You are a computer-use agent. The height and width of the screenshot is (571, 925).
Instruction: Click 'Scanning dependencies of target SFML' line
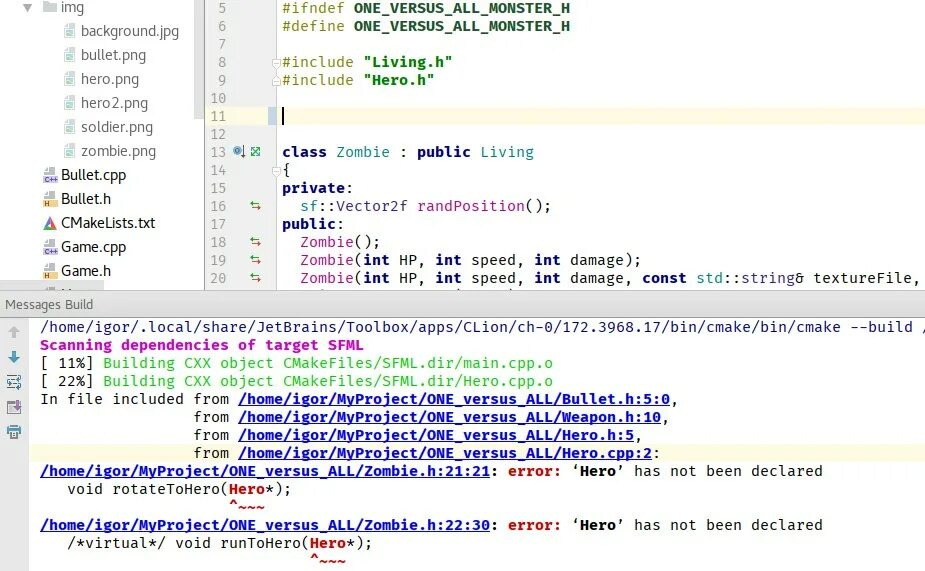click(202, 345)
